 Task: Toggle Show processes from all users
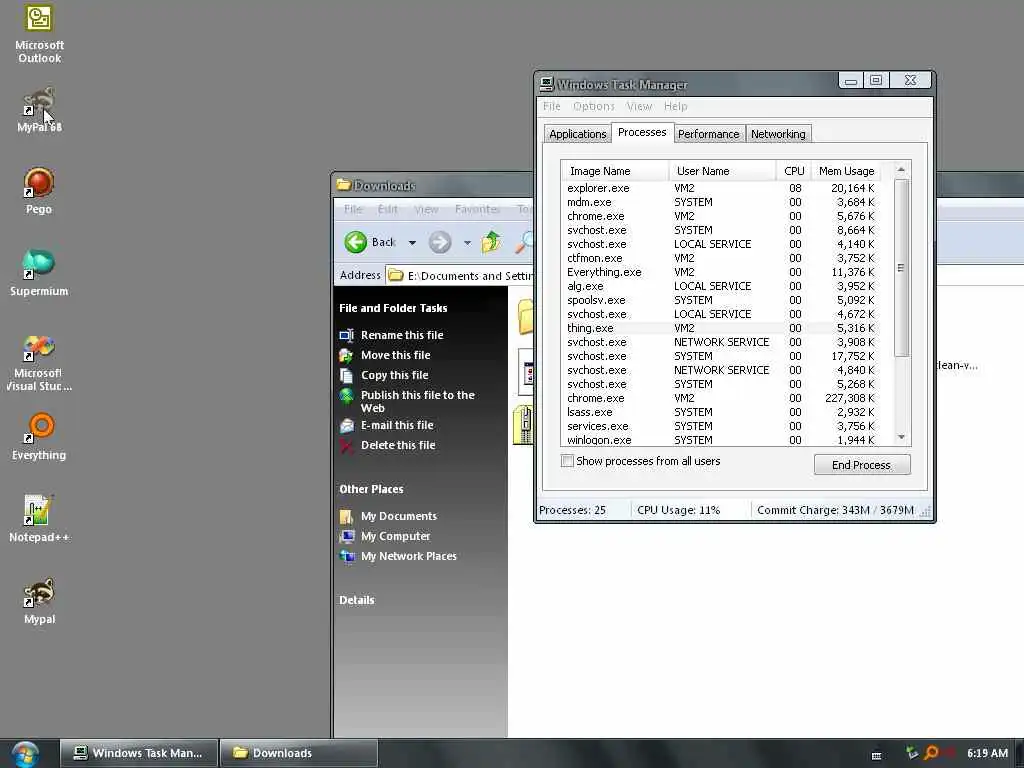568,461
